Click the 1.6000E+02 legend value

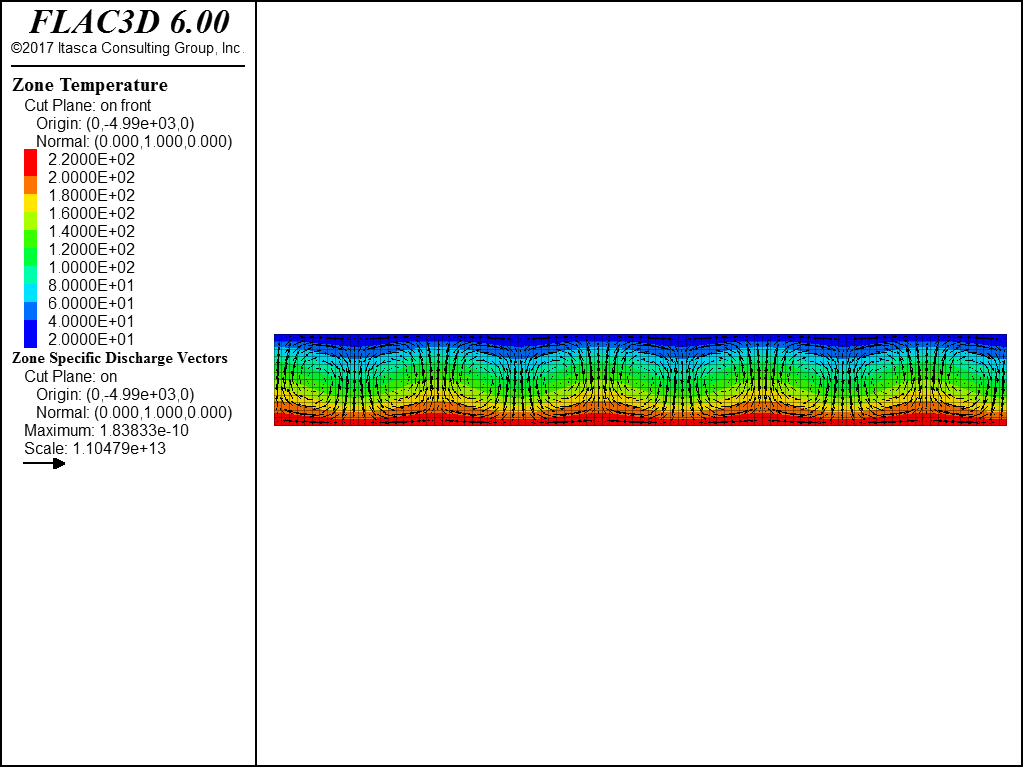click(x=91, y=214)
